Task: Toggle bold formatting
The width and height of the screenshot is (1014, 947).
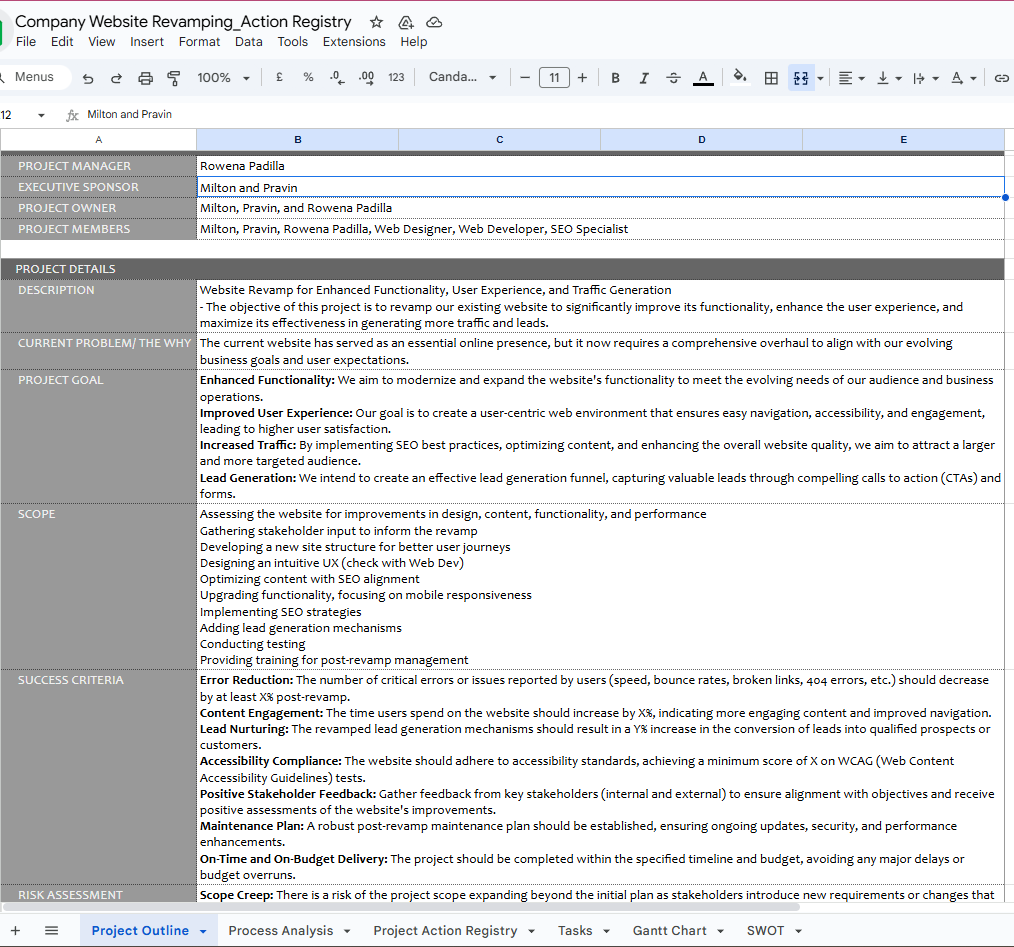Action: click(615, 78)
